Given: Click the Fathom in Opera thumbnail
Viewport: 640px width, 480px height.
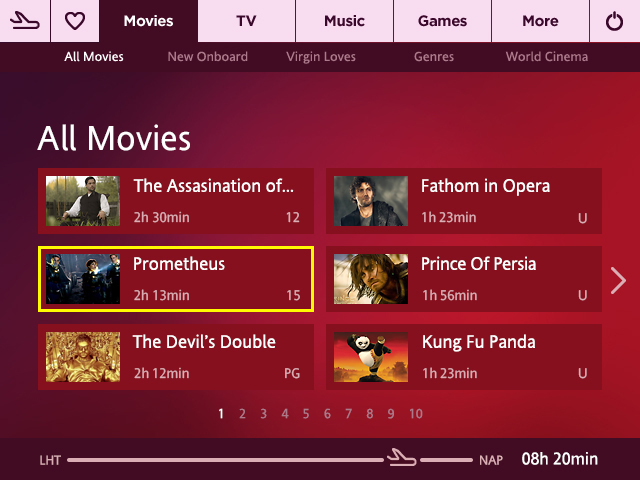Looking at the screenshot, I should tap(371, 201).
